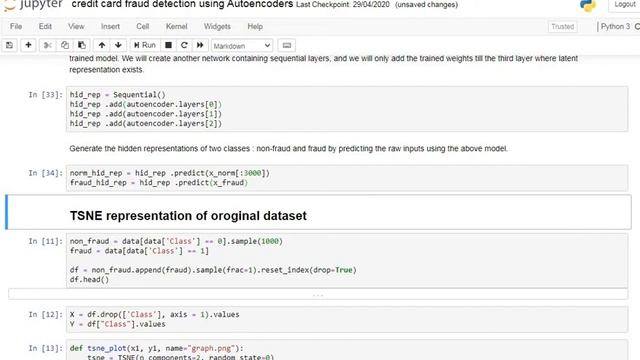Select code cell In [12] with df.drop

point(347,319)
